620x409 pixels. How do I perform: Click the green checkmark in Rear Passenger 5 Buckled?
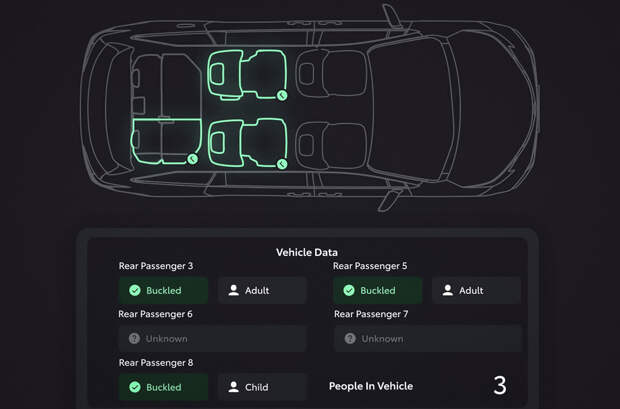click(x=349, y=290)
